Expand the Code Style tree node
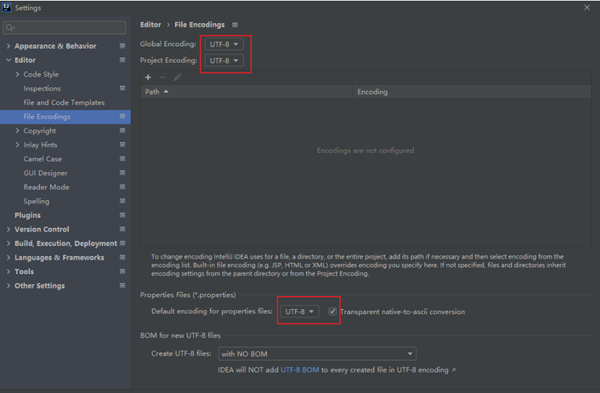The width and height of the screenshot is (600, 393). (17, 74)
